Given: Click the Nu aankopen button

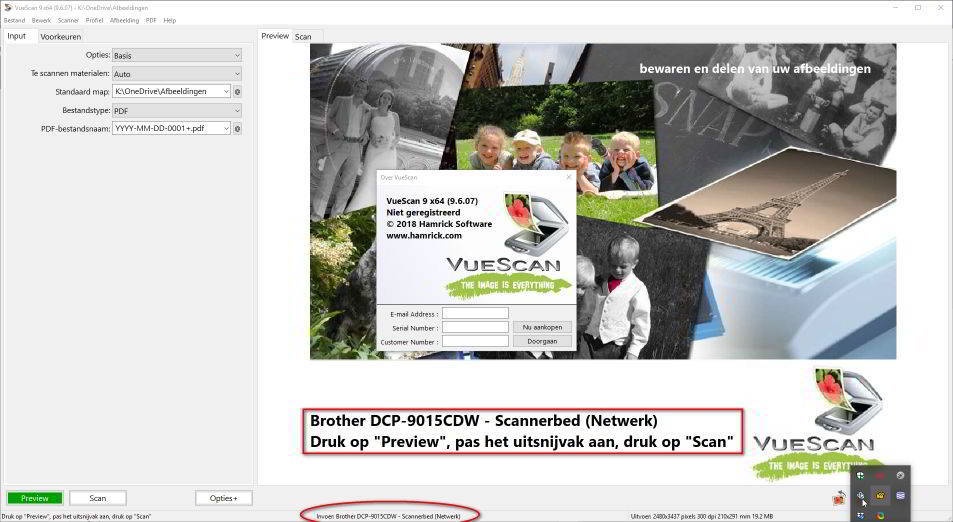Looking at the screenshot, I should 542,327.
